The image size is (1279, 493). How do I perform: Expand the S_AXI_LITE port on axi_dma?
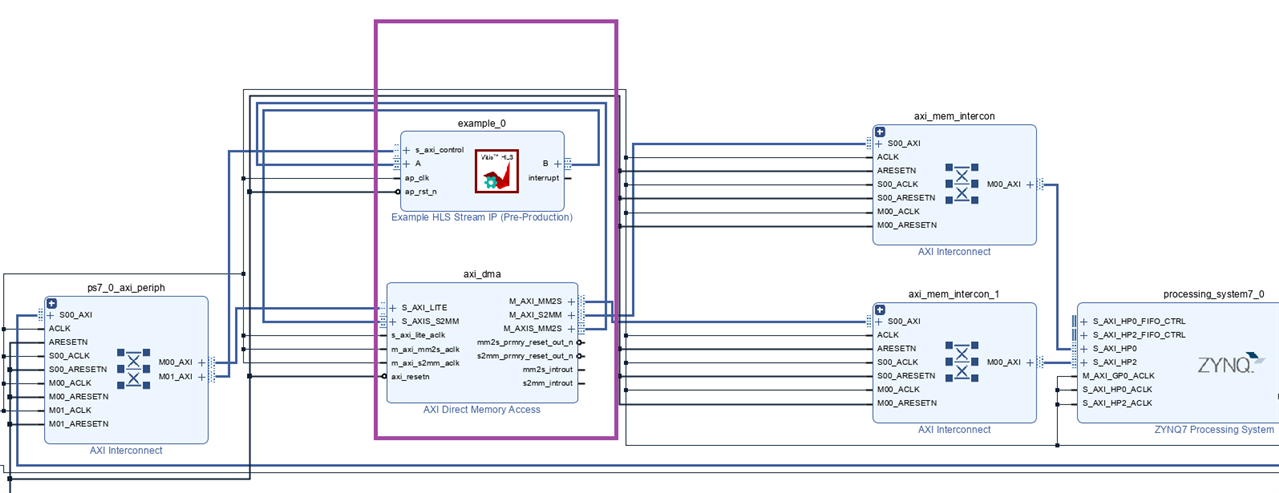tap(393, 308)
